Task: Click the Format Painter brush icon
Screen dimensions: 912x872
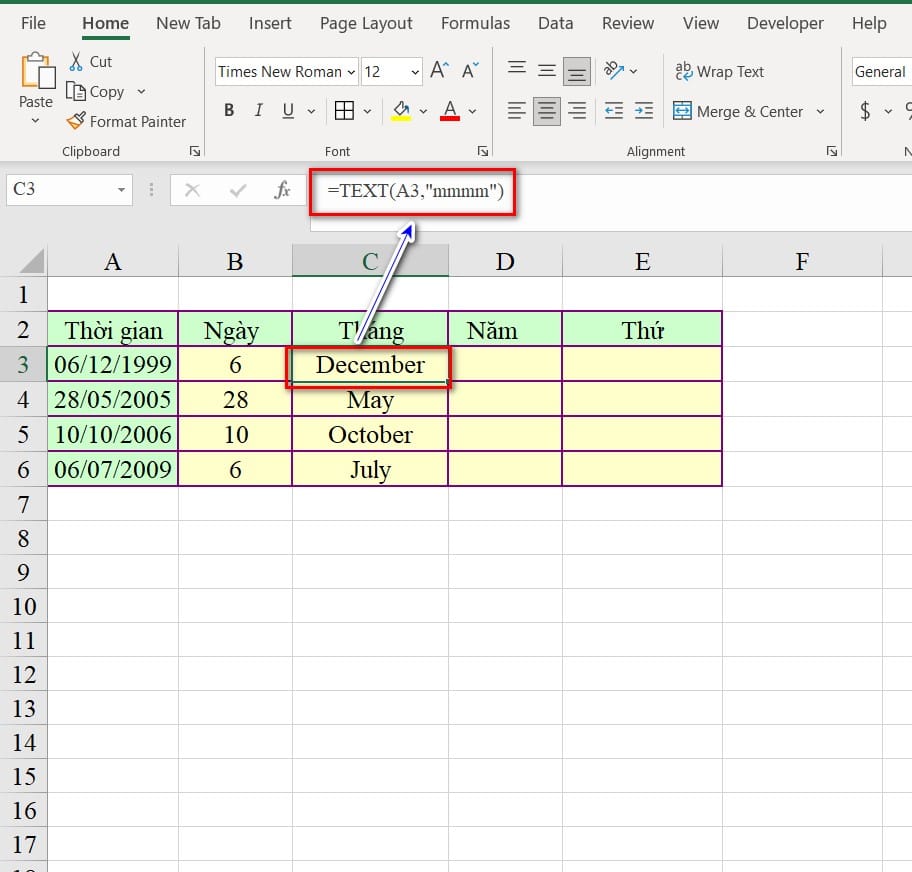Action: click(x=76, y=121)
